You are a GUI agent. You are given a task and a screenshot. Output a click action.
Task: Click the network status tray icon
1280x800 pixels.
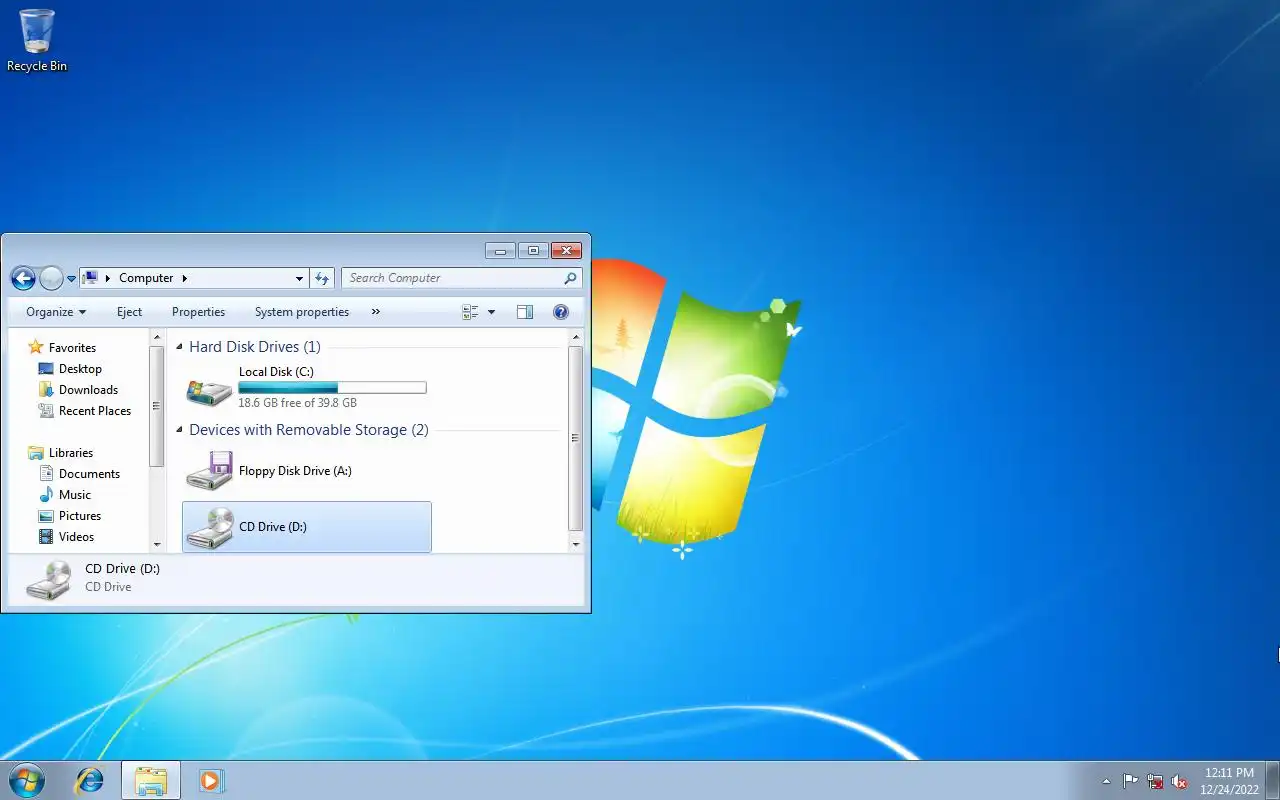click(x=1155, y=781)
